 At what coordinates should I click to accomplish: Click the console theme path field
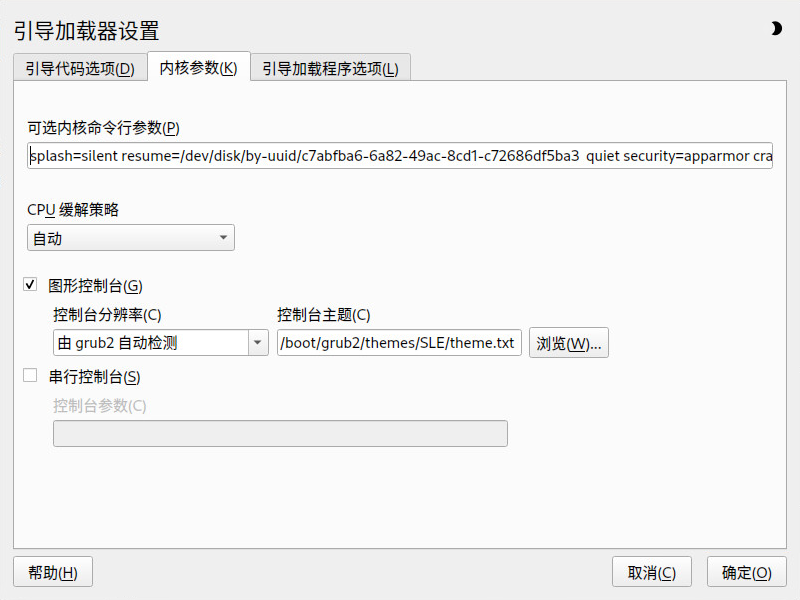[399, 342]
